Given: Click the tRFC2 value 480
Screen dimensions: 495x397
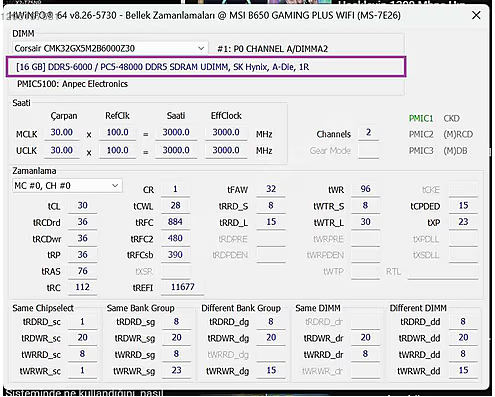Looking at the screenshot, I should (x=175, y=238).
